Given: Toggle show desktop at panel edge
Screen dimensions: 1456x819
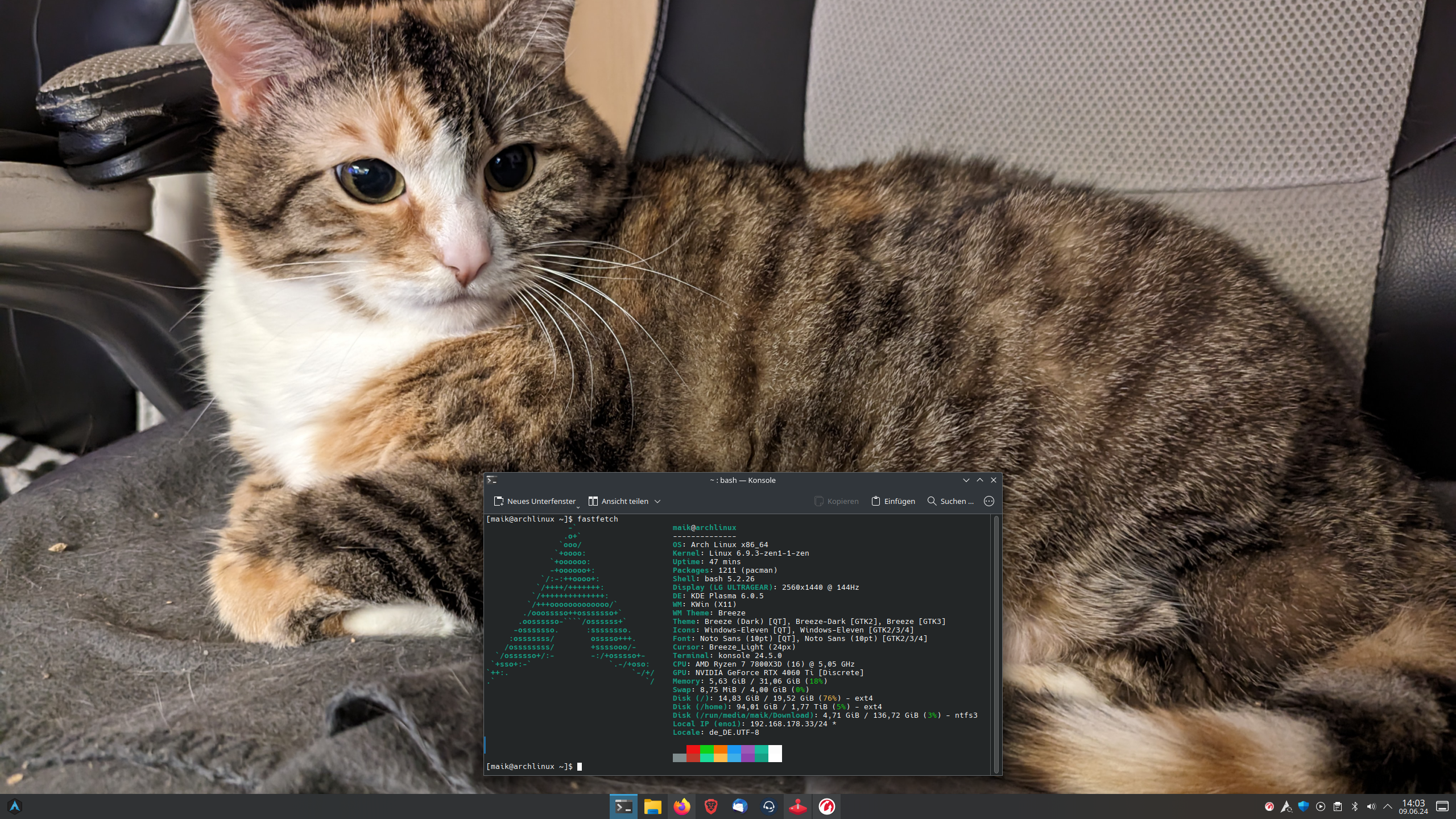Looking at the screenshot, I should (x=1442, y=806).
